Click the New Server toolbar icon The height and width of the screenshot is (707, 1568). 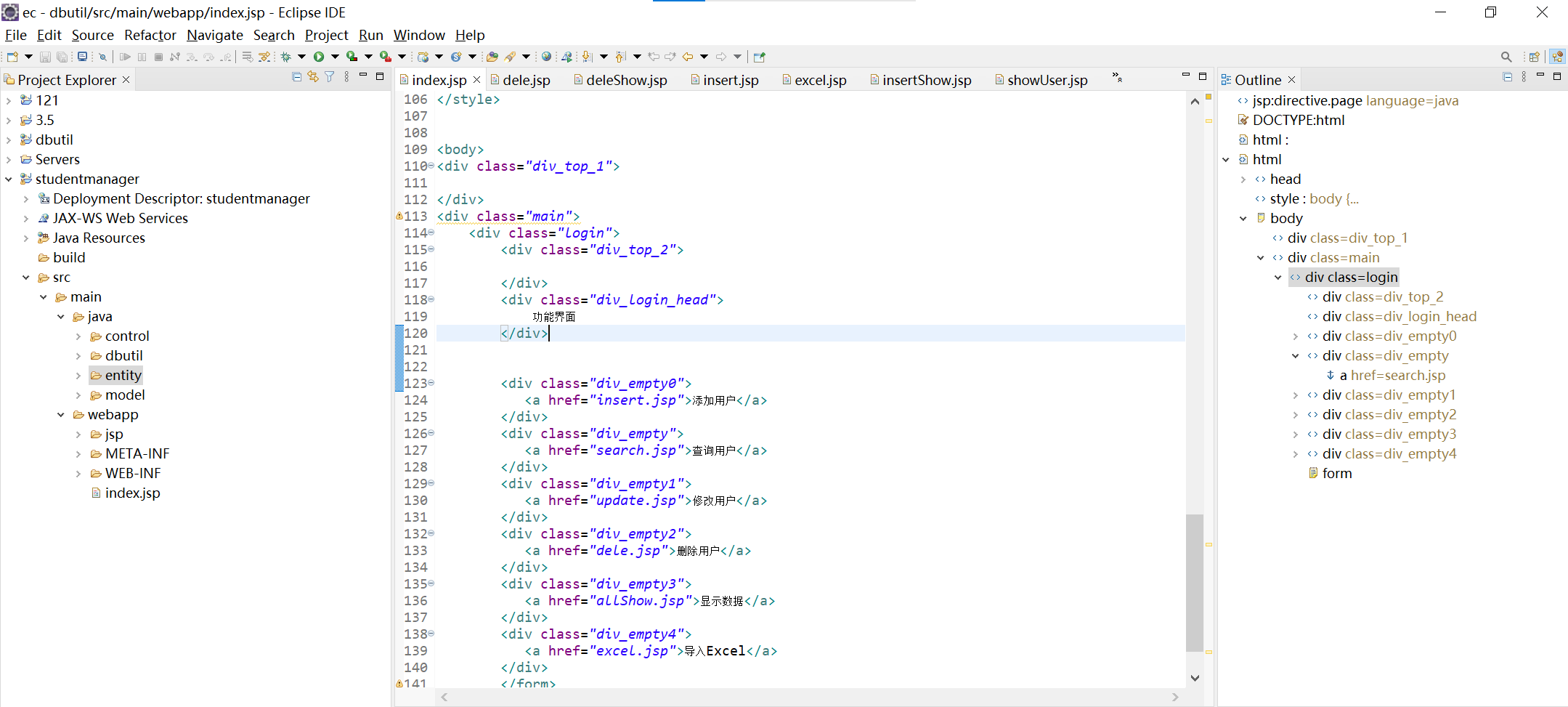(423, 57)
